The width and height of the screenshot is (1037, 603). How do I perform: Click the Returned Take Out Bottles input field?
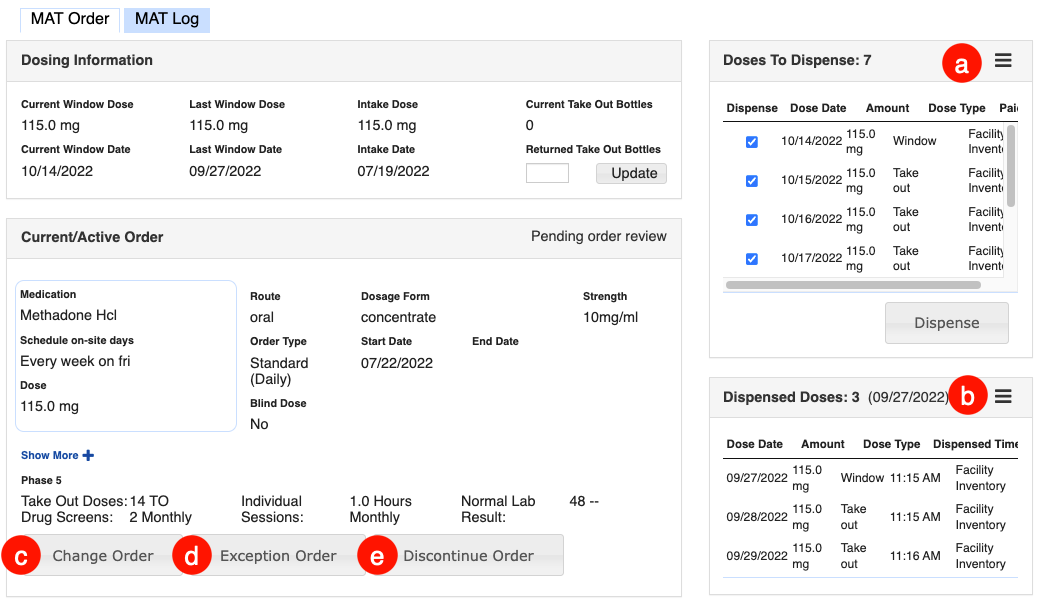tap(547, 174)
